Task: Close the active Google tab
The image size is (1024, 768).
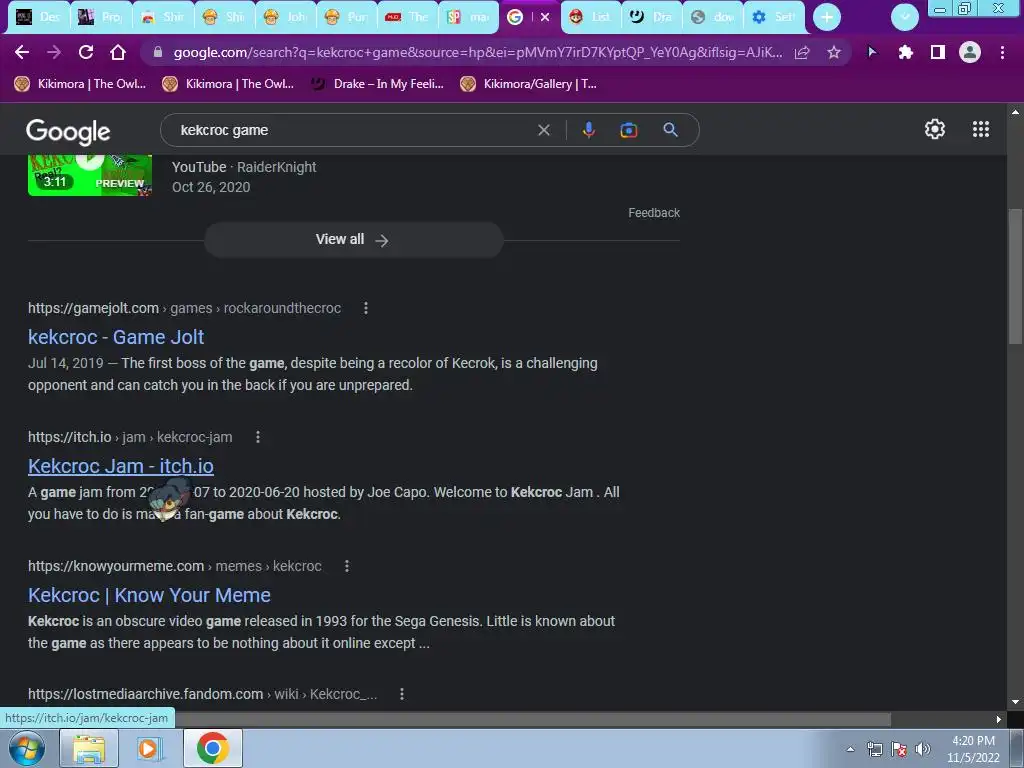Action: [x=545, y=17]
